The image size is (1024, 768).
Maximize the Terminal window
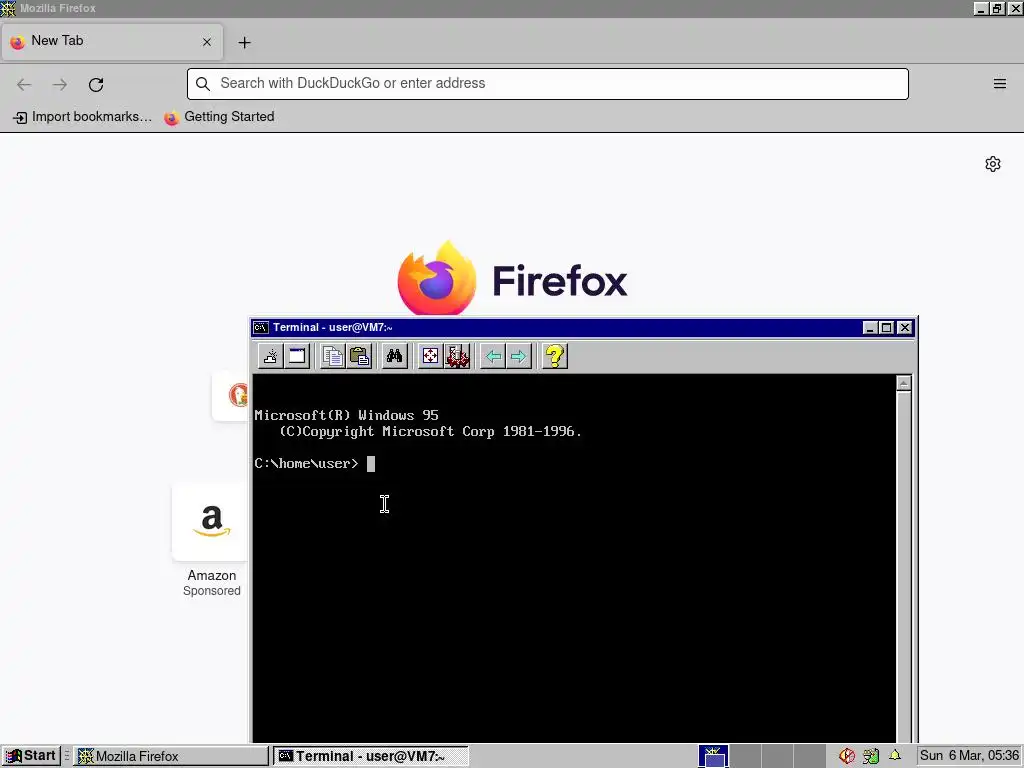tap(886, 327)
